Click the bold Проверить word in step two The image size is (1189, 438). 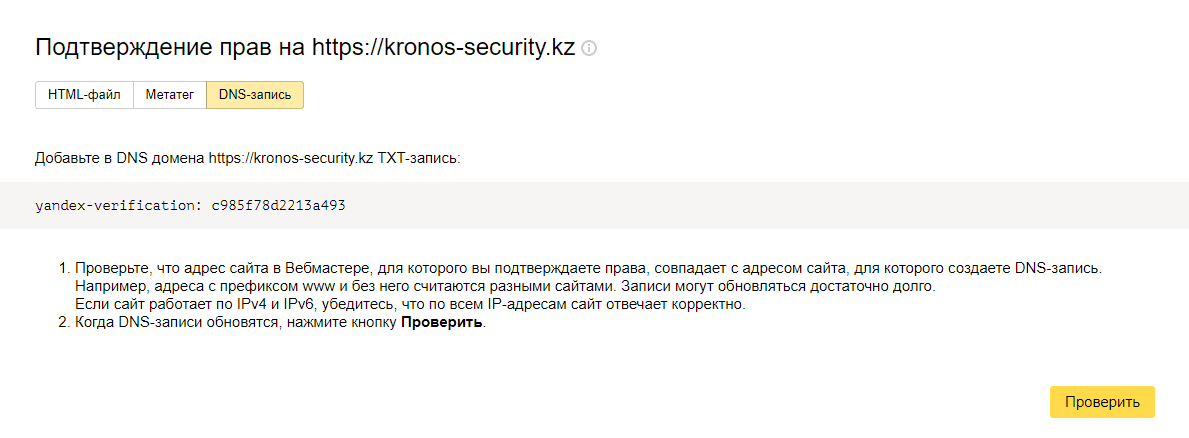coord(441,323)
